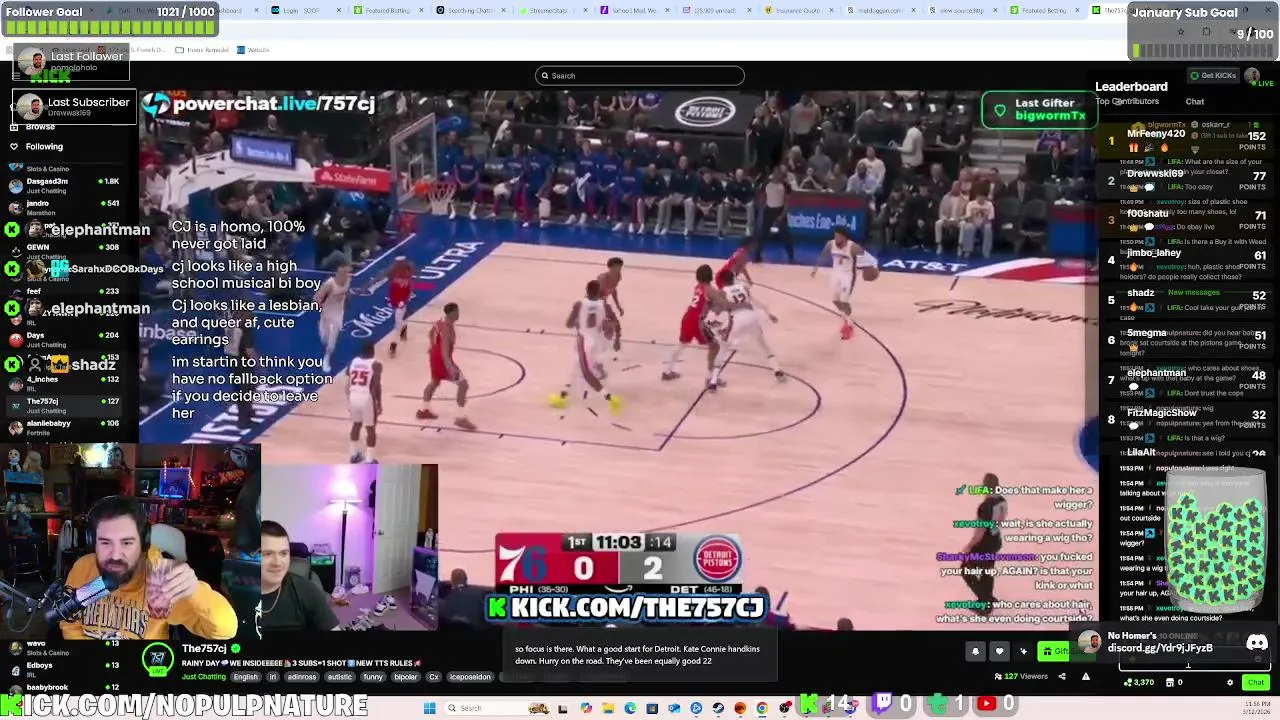Click the funny stream tag
1280x720 pixels.
click(x=373, y=677)
